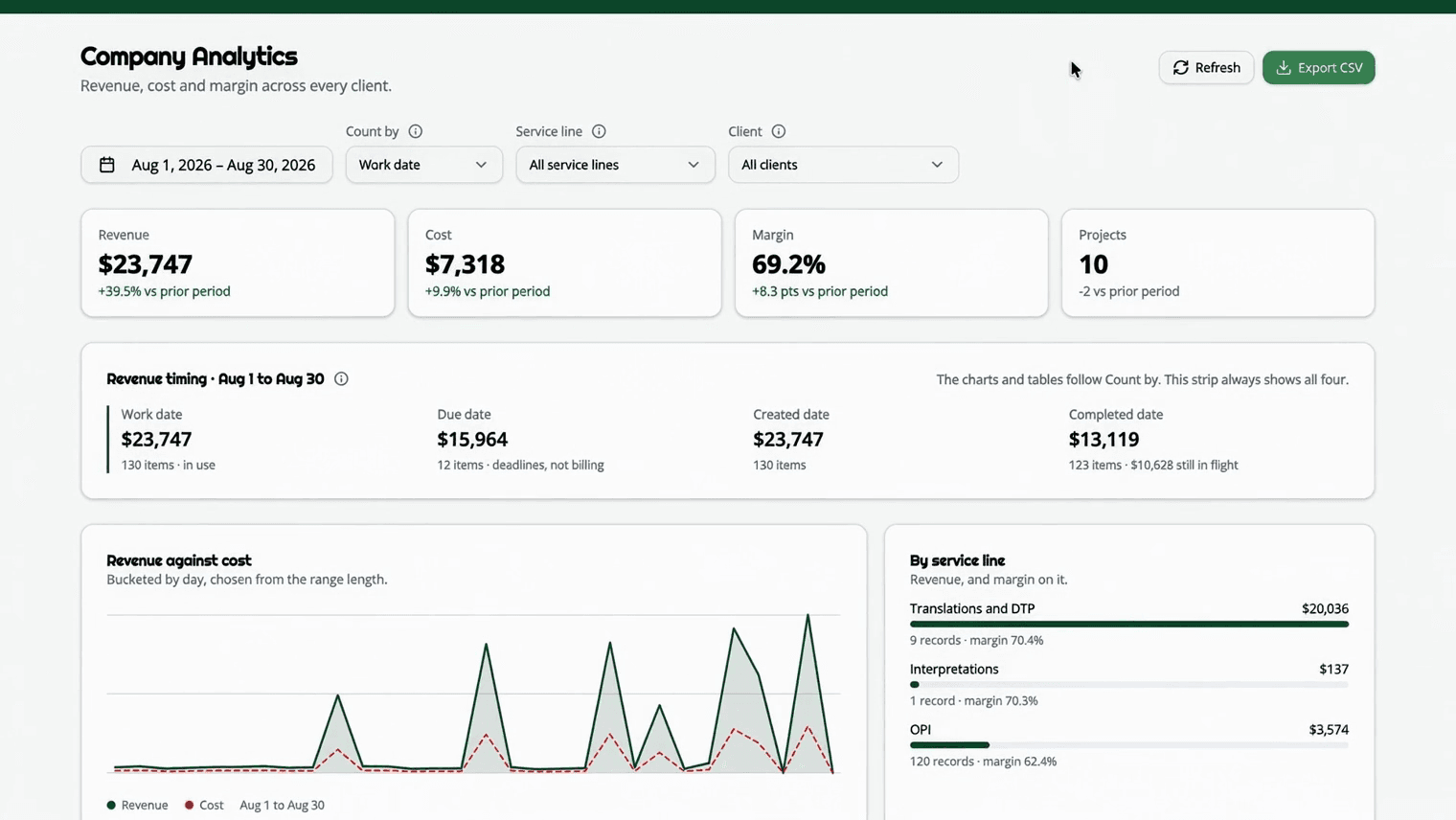The height and width of the screenshot is (820, 1456).
Task: Click the Margin card 69.2% value
Action: [x=788, y=264]
